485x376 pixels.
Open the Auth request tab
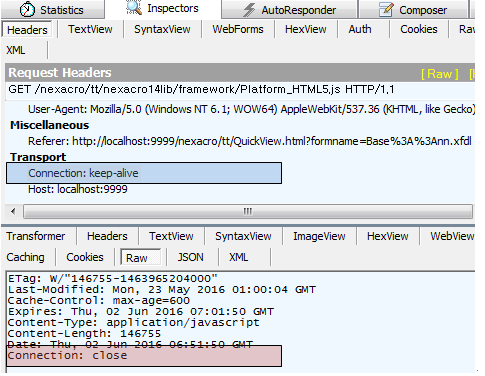click(360, 29)
